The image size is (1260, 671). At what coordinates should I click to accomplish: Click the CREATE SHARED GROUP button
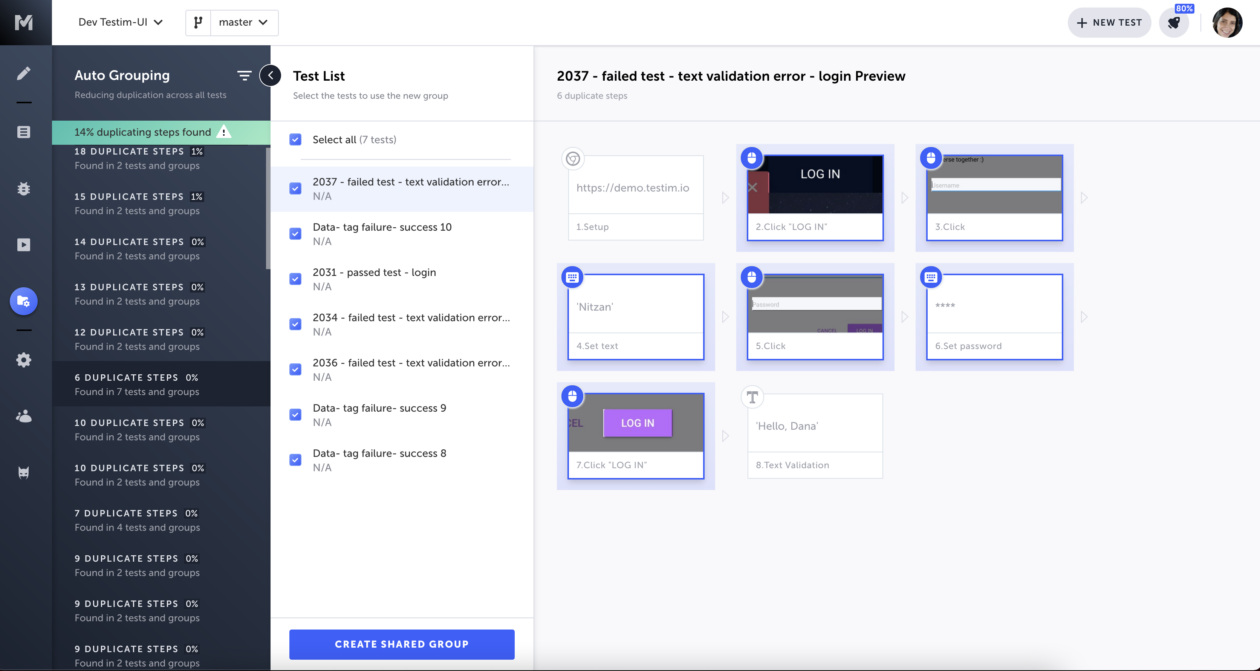pos(401,644)
